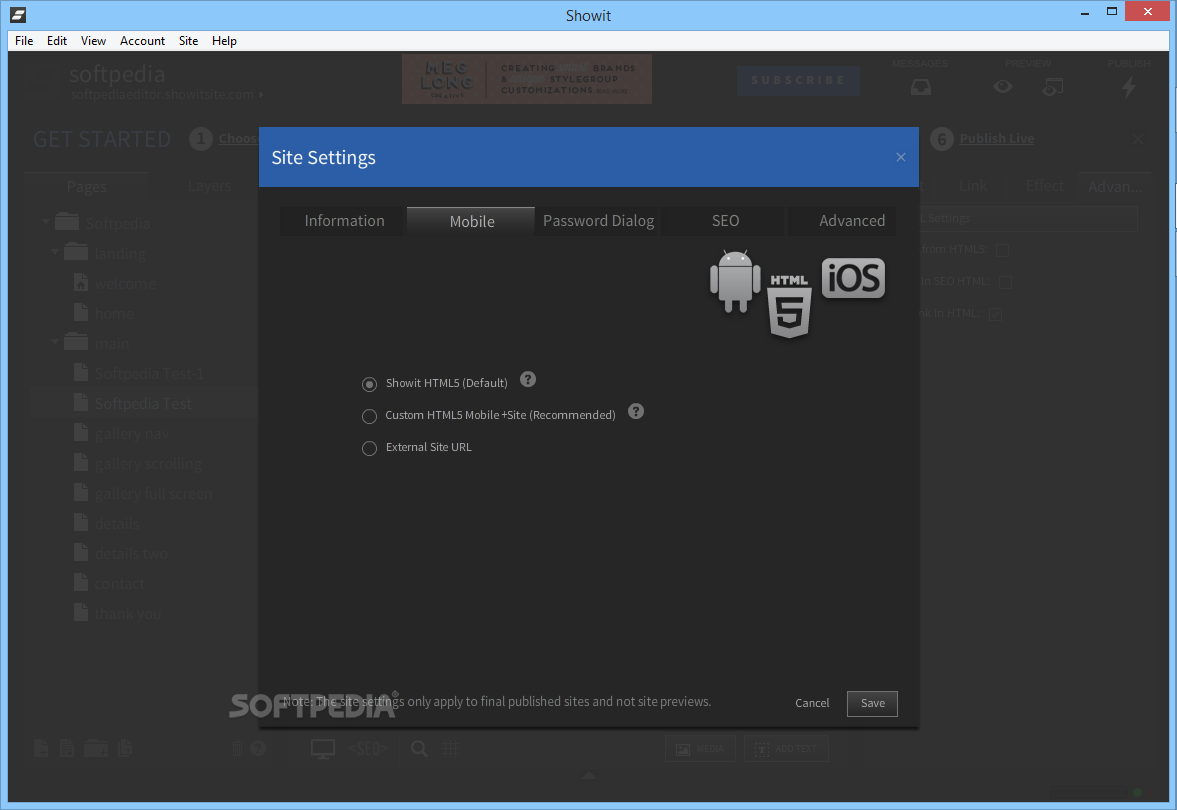Viewport: 1177px width, 810px height.
Task: Open the Account menu
Action: tap(143, 41)
